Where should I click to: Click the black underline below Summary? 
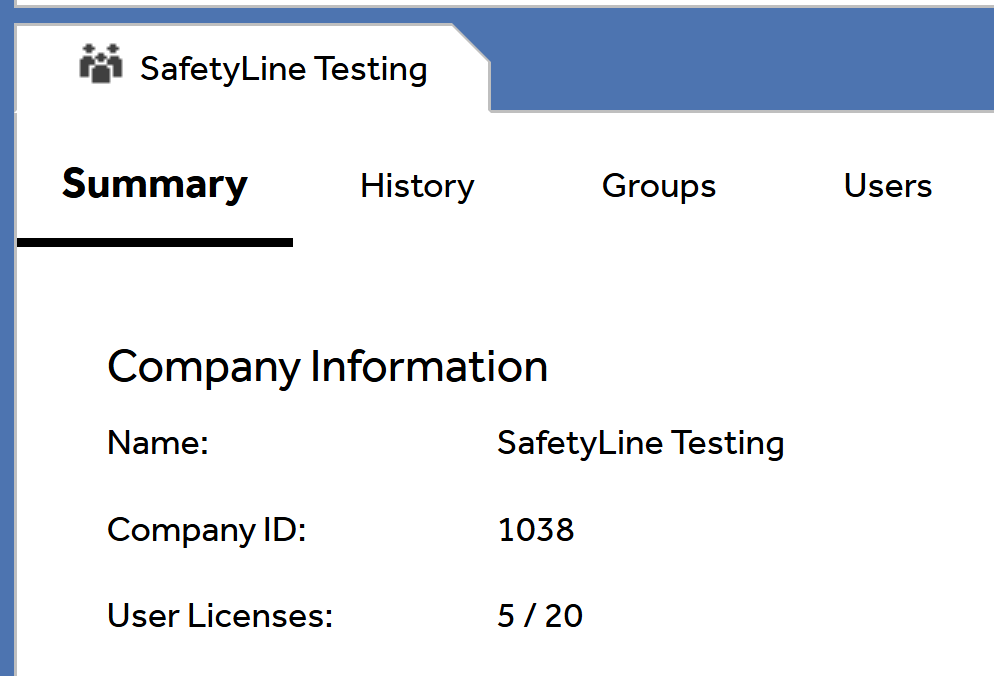(155, 242)
